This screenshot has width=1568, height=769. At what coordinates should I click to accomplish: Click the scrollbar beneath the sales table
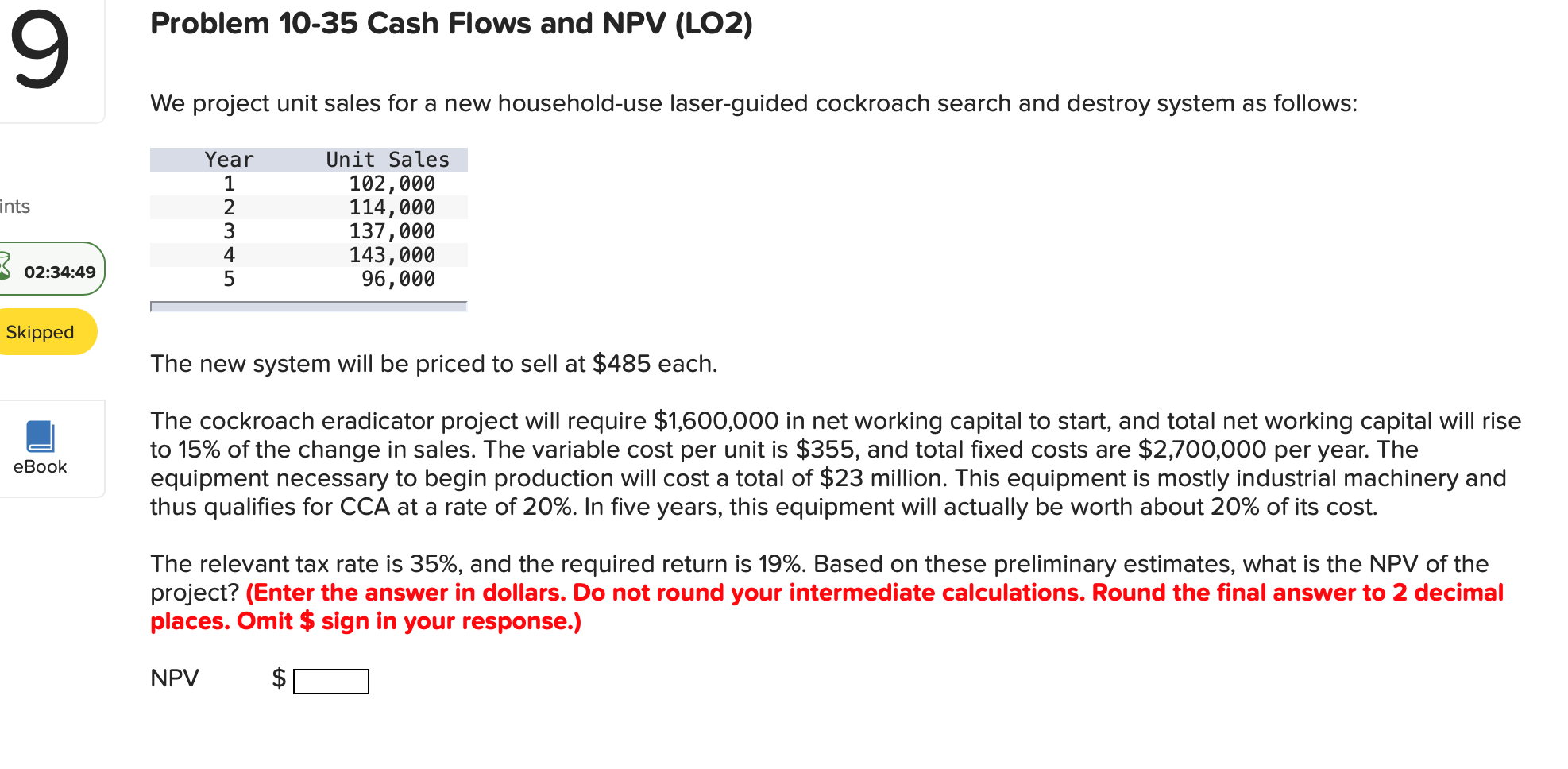(x=308, y=305)
